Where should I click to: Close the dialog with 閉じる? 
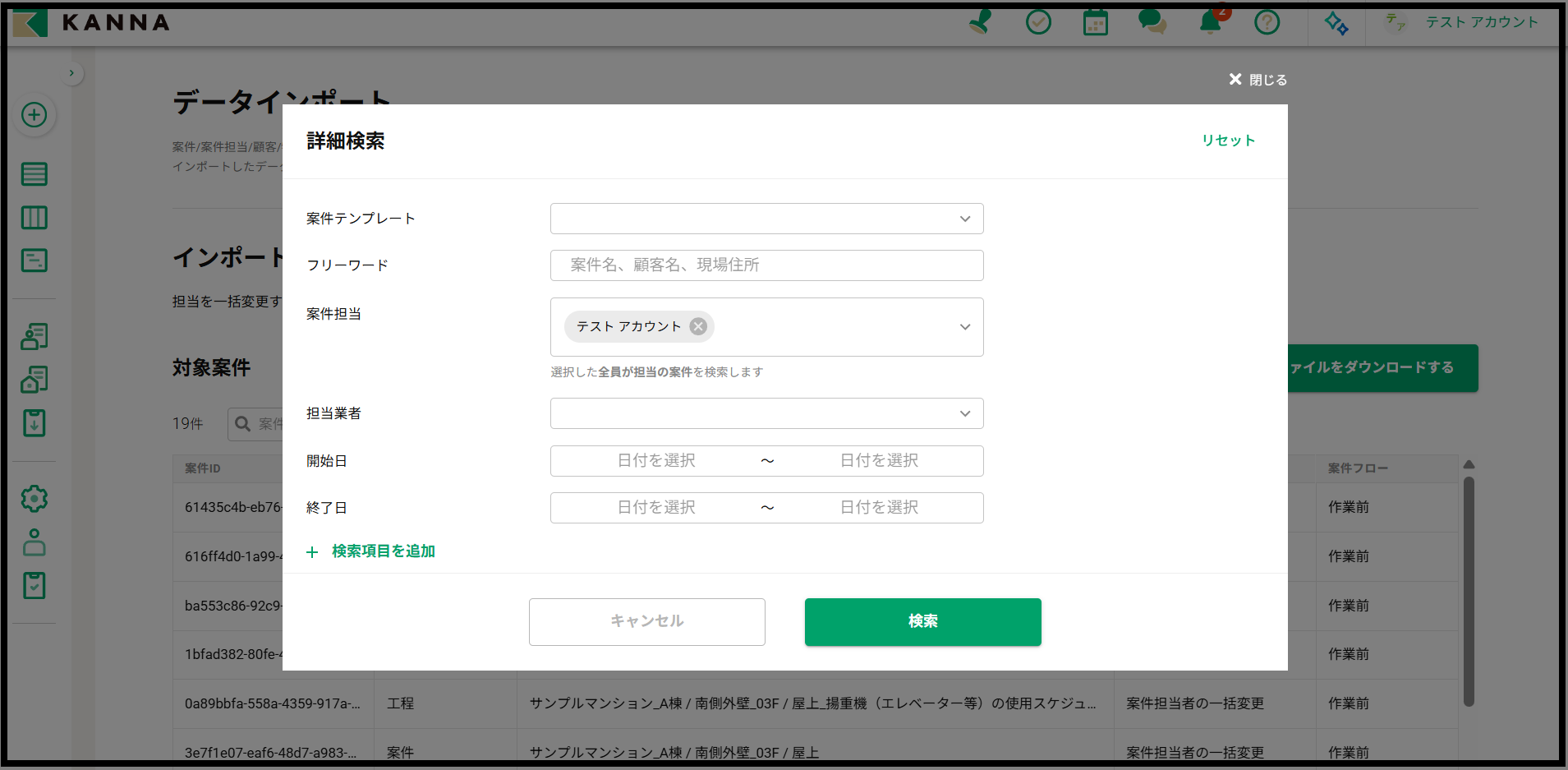(1258, 80)
